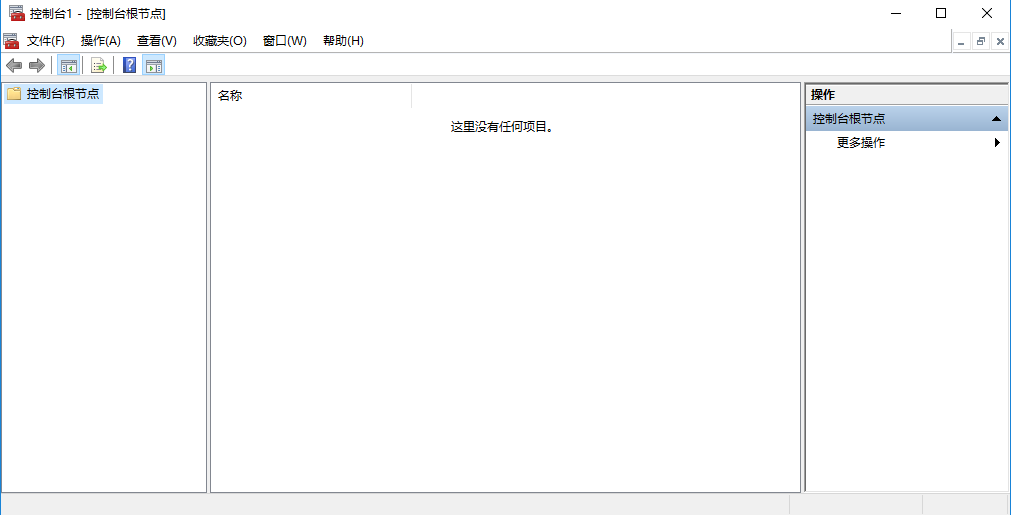Image resolution: width=1011 pixels, height=515 pixels.
Task: Open Help via the question mark icon
Action: (x=129, y=66)
